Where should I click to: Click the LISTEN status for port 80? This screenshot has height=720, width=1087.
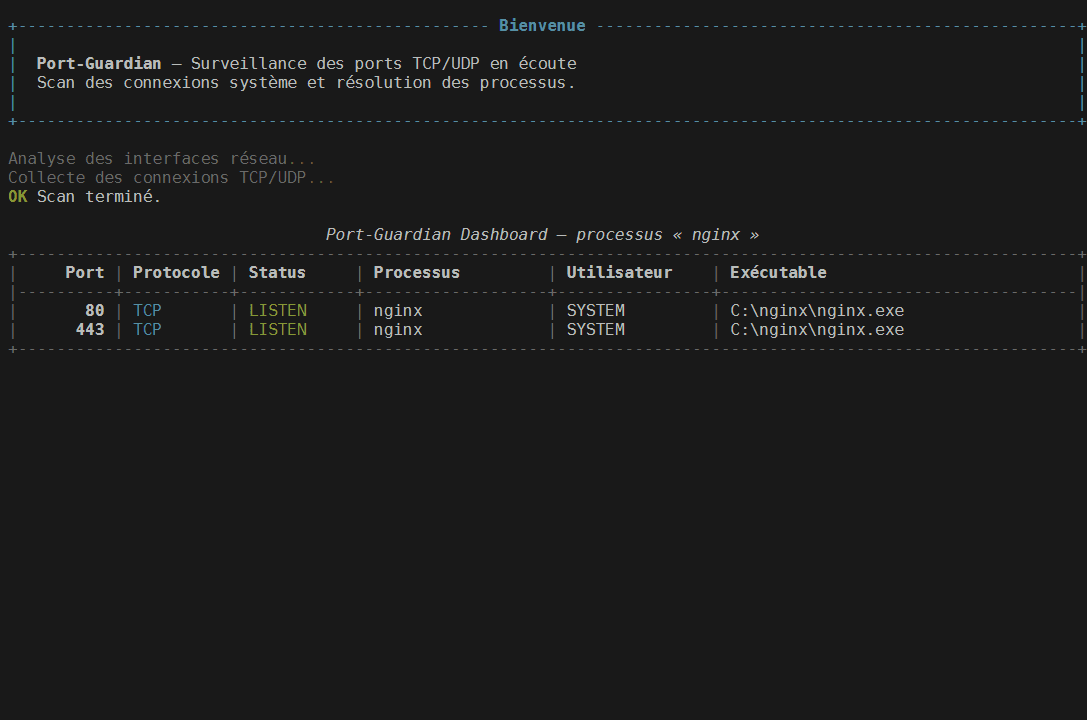point(278,310)
